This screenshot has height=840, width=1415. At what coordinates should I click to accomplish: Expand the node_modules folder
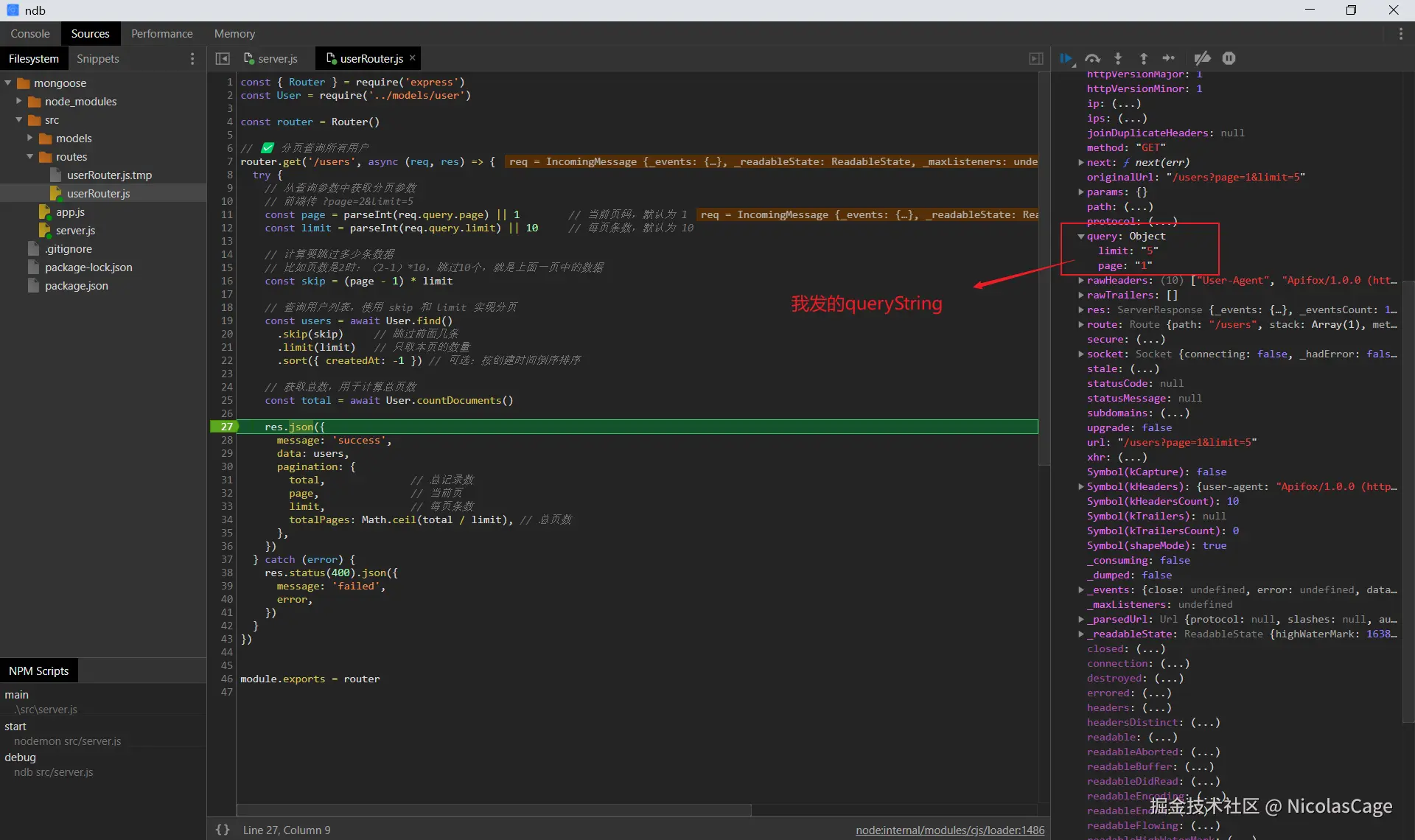pyautogui.click(x=19, y=102)
